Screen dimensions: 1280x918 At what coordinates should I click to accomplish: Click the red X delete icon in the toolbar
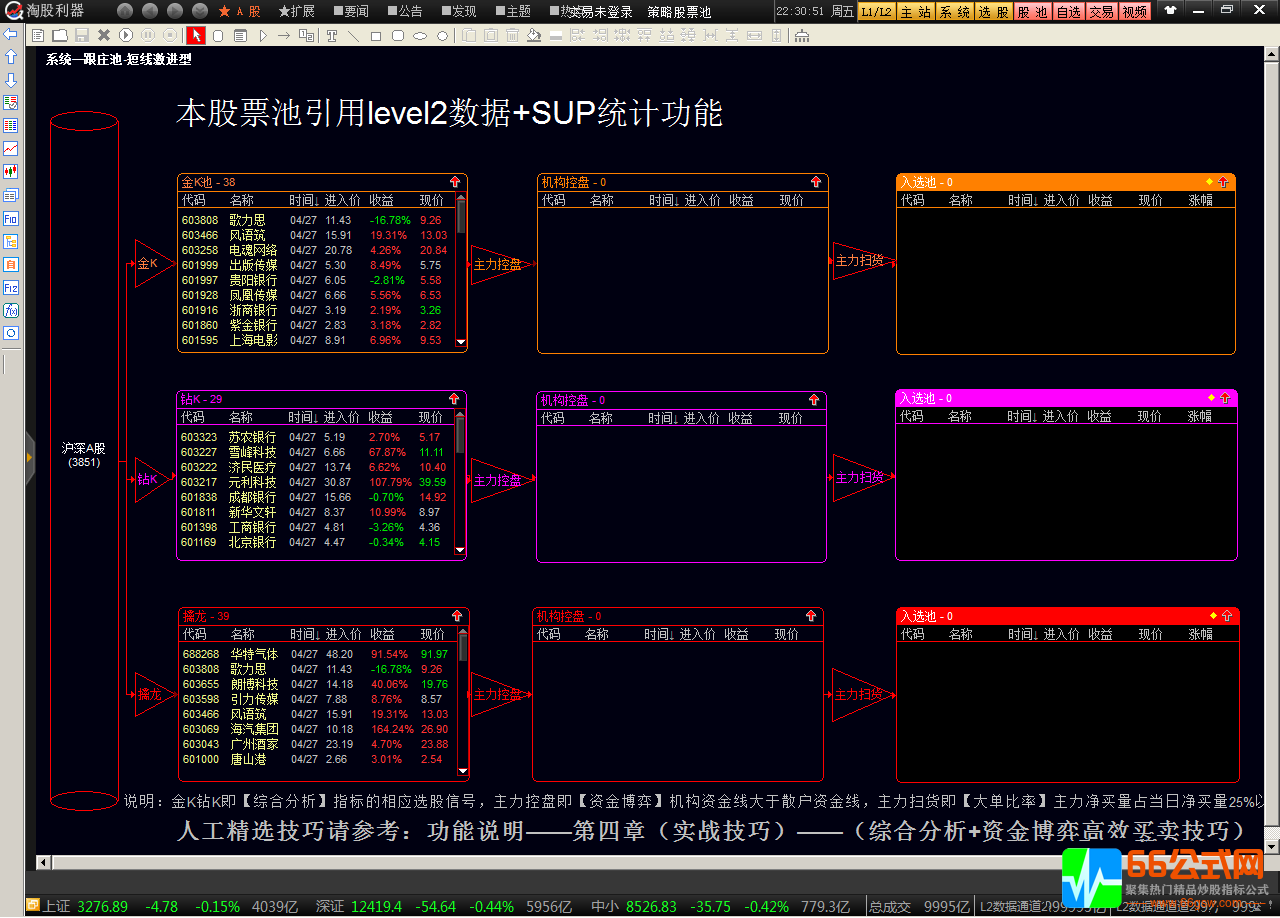tap(103, 35)
